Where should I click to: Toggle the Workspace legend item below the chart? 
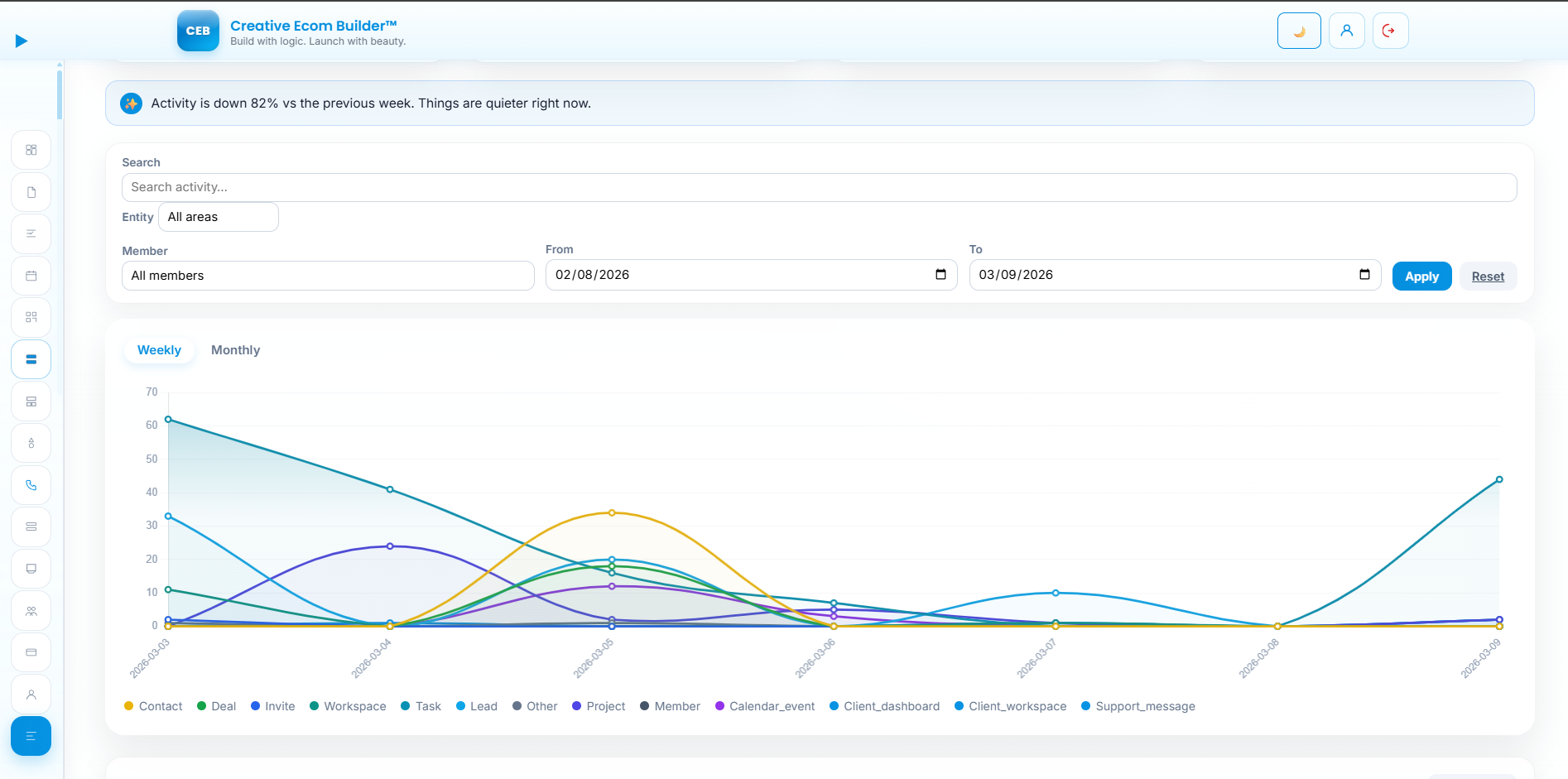coord(347,706)
